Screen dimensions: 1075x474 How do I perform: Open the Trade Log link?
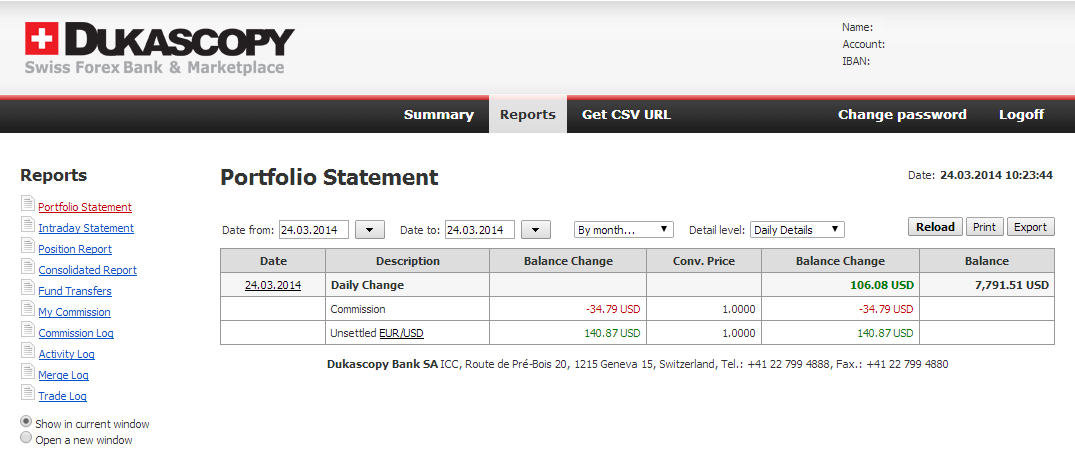point(62,396)
